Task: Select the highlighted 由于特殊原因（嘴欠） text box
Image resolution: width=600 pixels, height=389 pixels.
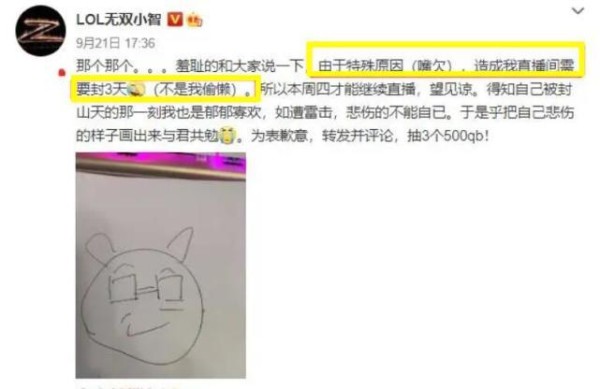Action: (x=446, y=60)
